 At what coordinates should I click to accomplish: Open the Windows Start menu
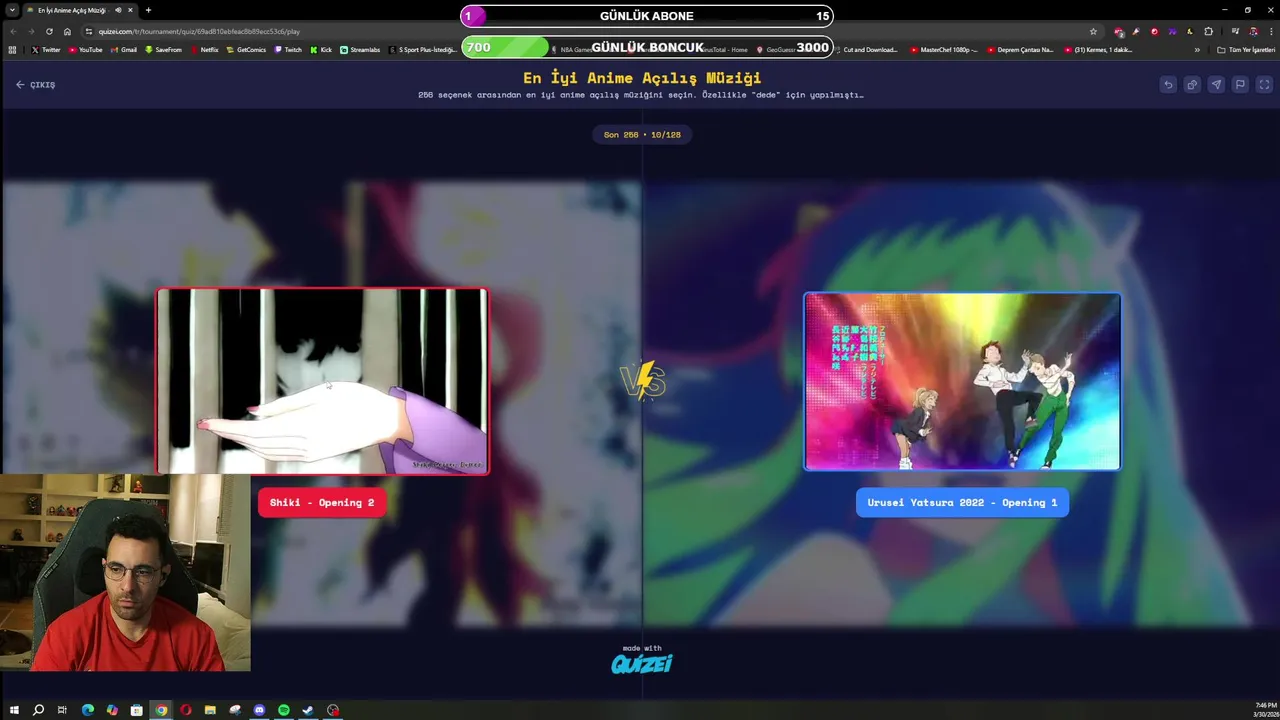(x=14, y=710)
